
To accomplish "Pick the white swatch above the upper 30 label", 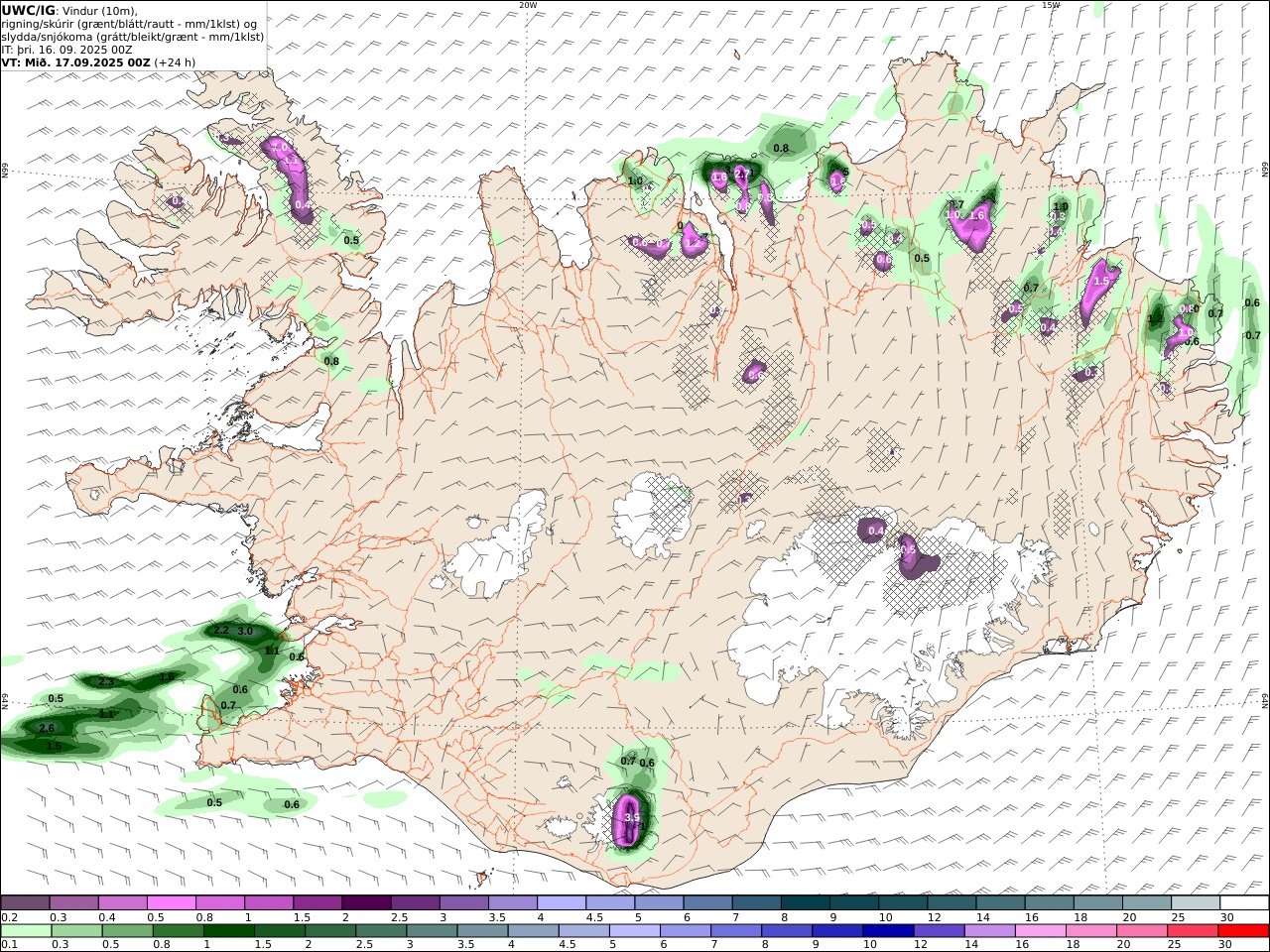I will [x=1245, y=902].
